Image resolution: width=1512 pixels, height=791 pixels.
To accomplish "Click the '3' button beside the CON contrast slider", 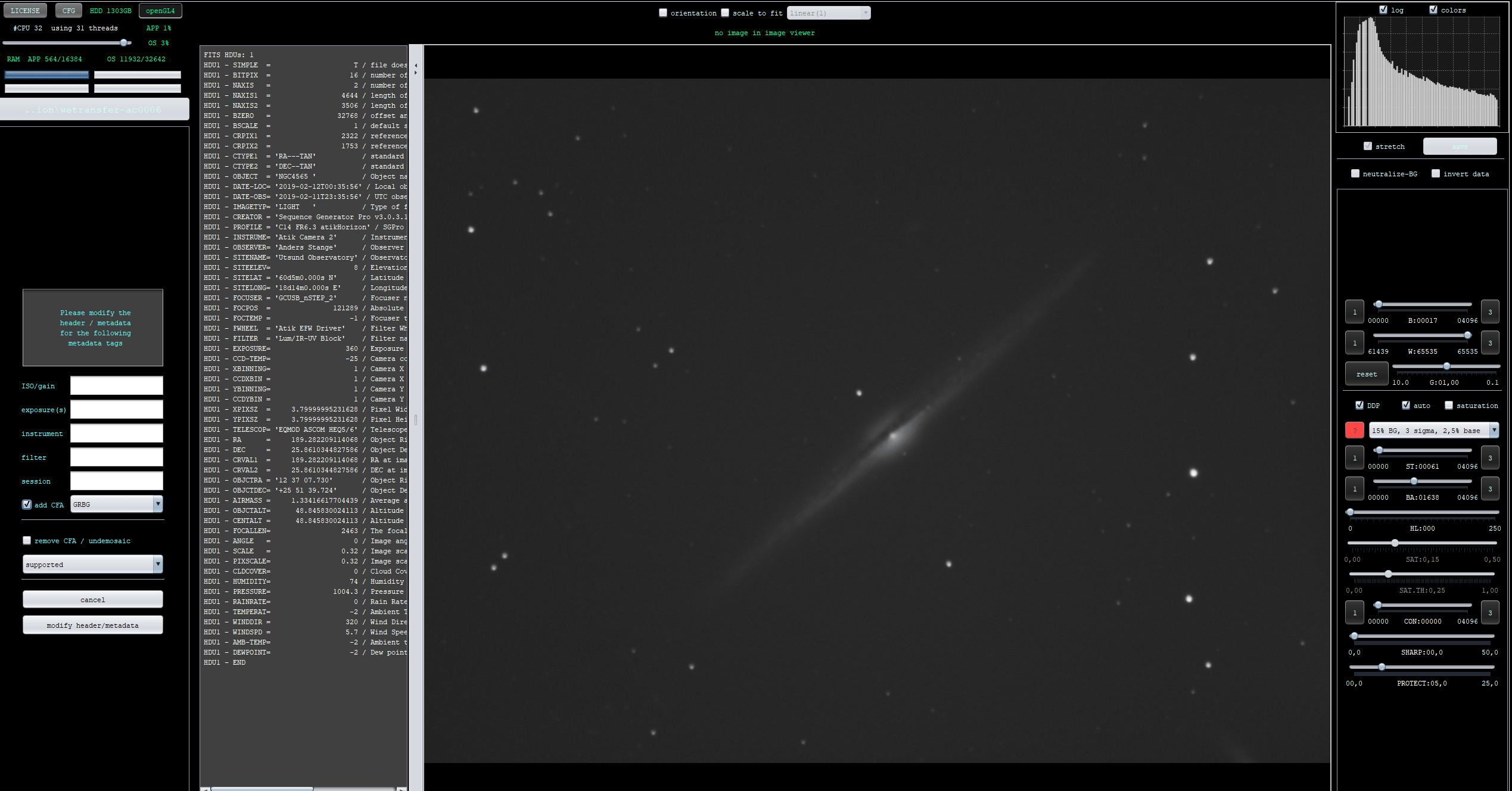I will [1489, 612].
